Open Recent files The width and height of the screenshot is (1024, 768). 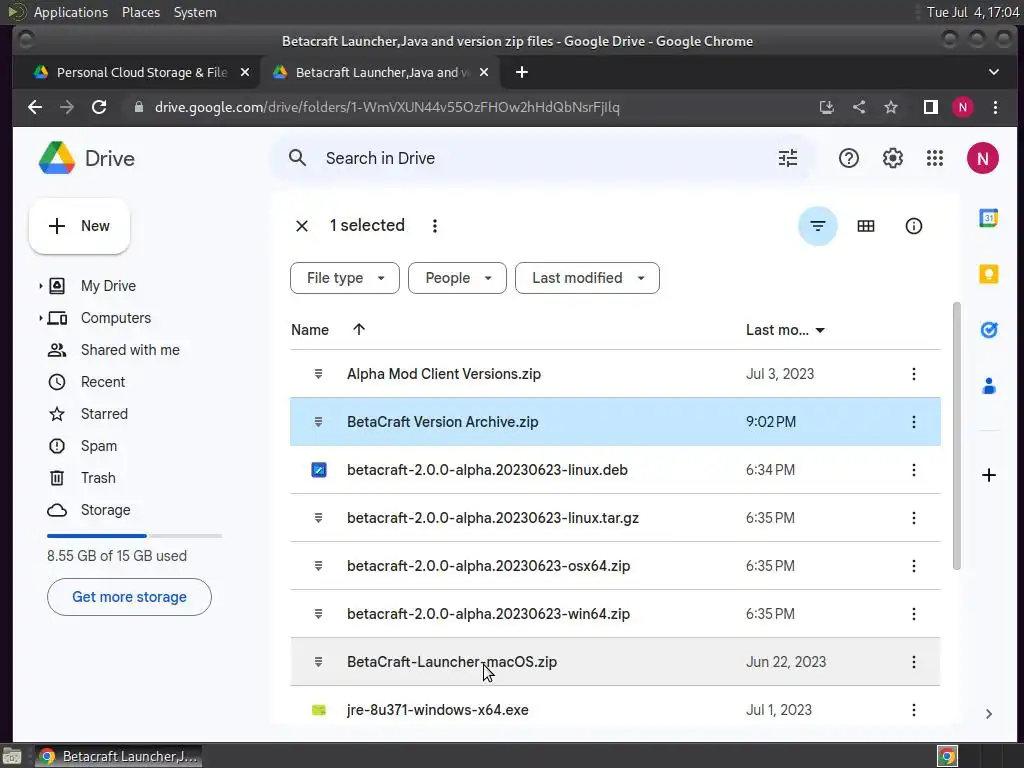pos(103,382)
